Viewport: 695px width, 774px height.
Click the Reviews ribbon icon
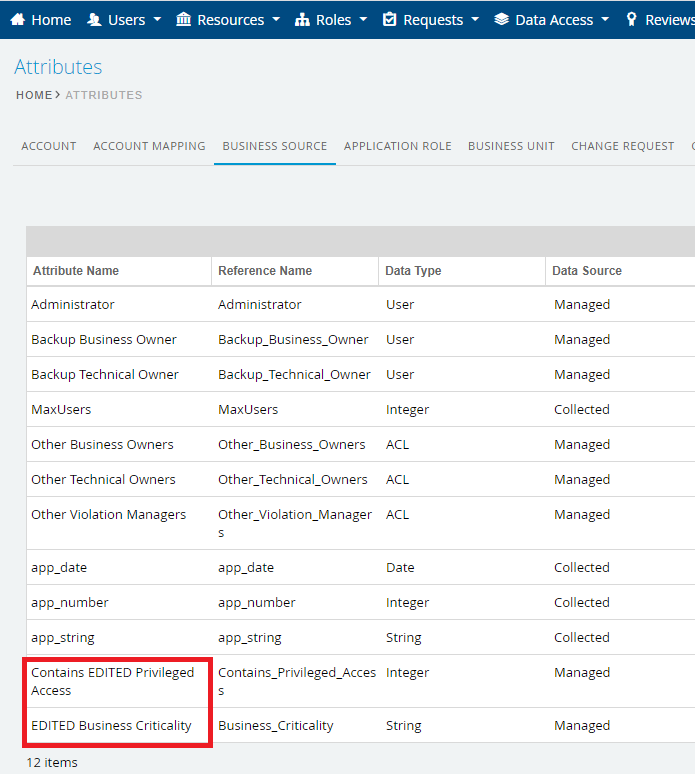pos(631,20)
